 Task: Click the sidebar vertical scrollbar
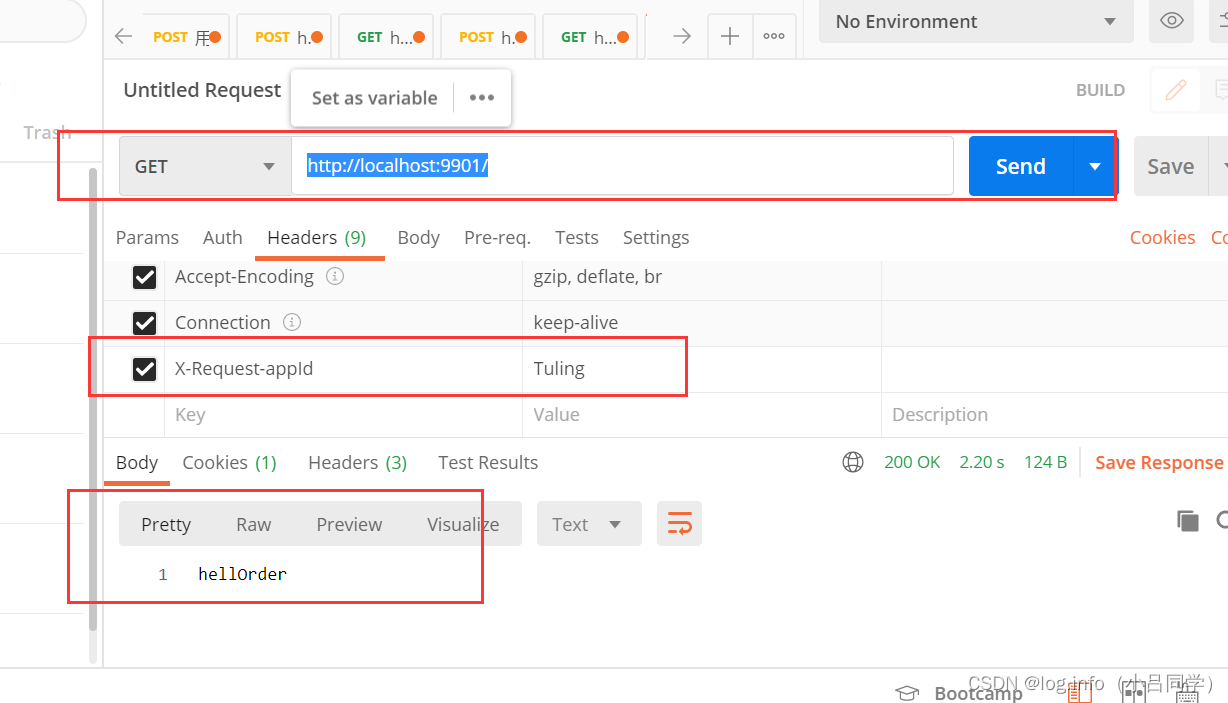(93, 400)
